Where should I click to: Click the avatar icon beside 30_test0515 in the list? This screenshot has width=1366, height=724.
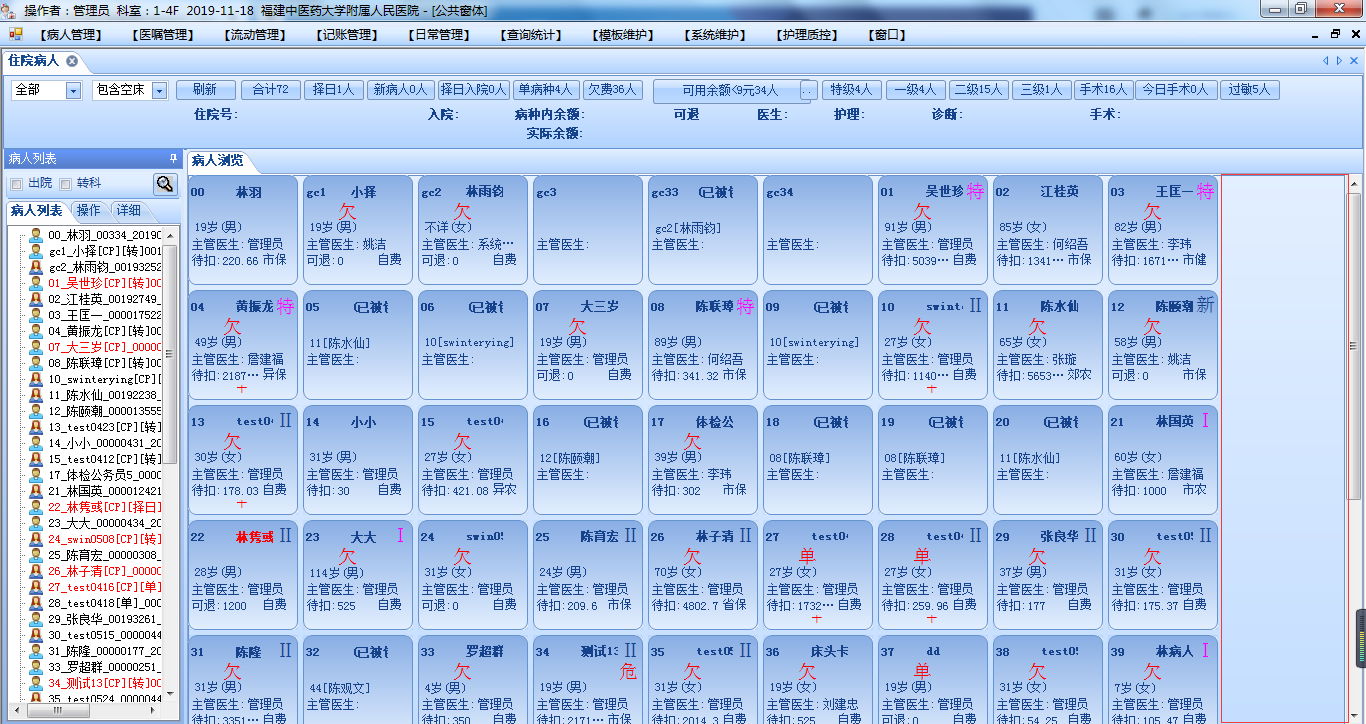click(x=36, y=635)
